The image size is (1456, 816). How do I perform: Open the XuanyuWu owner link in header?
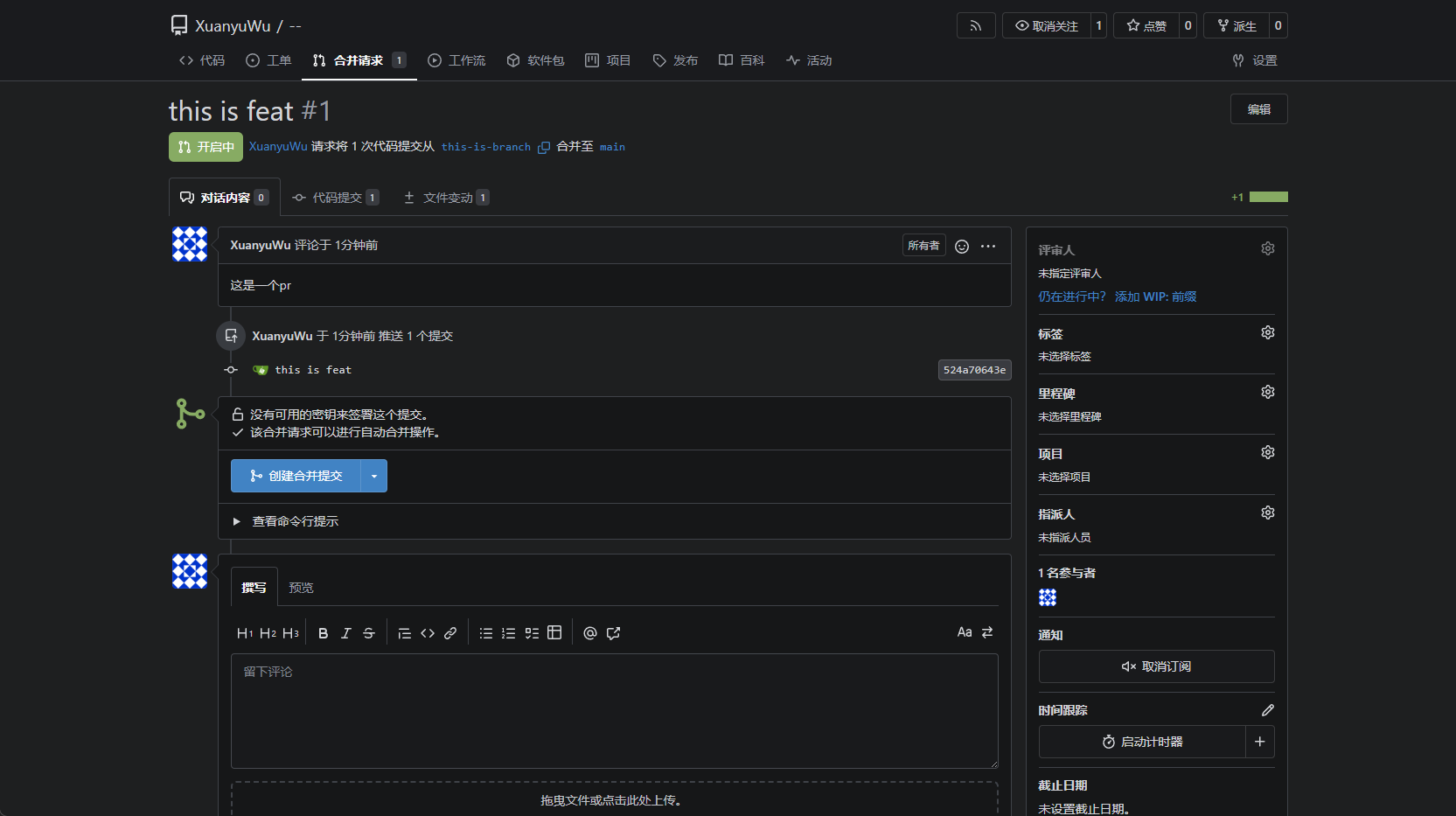233,26
